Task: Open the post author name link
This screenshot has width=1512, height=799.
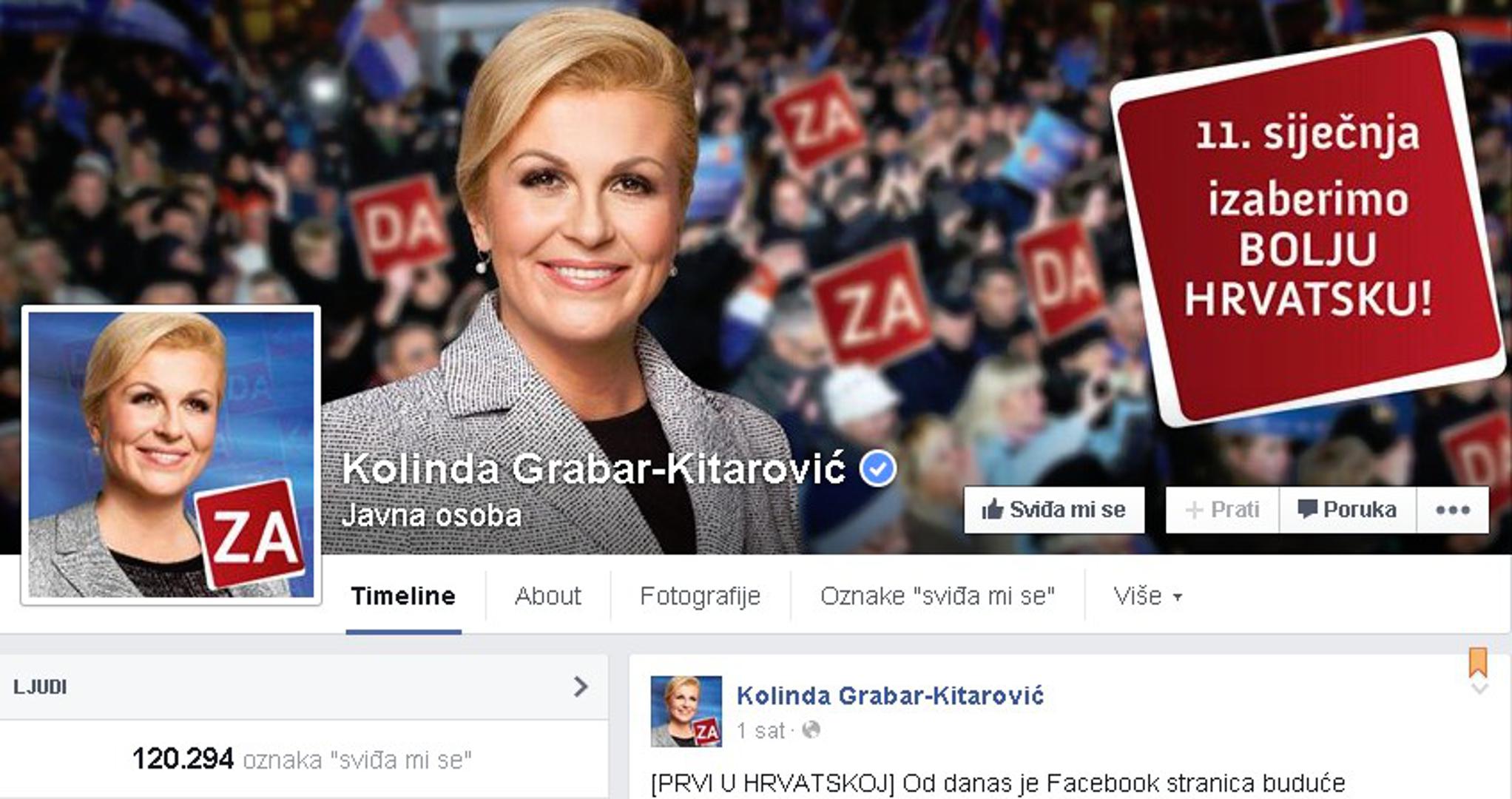Action: click(890, 695)
